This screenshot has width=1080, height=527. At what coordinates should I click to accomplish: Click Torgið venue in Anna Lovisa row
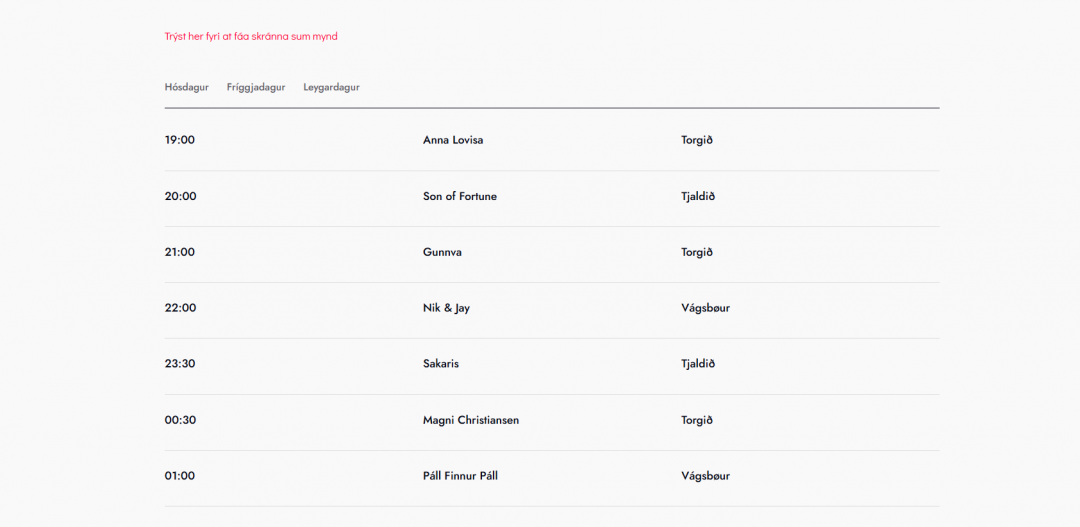coord(697,140)
